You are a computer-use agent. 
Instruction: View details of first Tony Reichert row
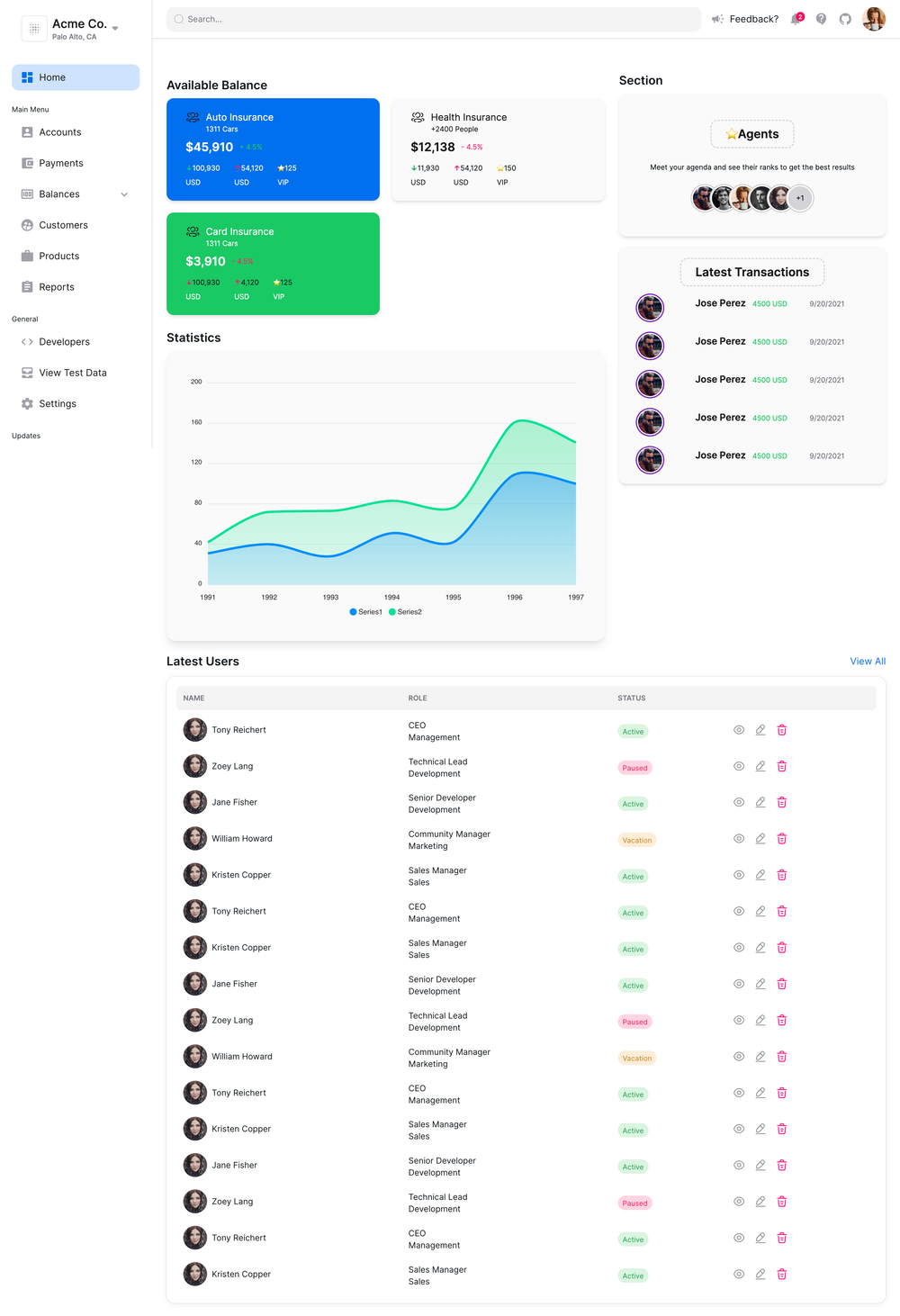[739, 730]
